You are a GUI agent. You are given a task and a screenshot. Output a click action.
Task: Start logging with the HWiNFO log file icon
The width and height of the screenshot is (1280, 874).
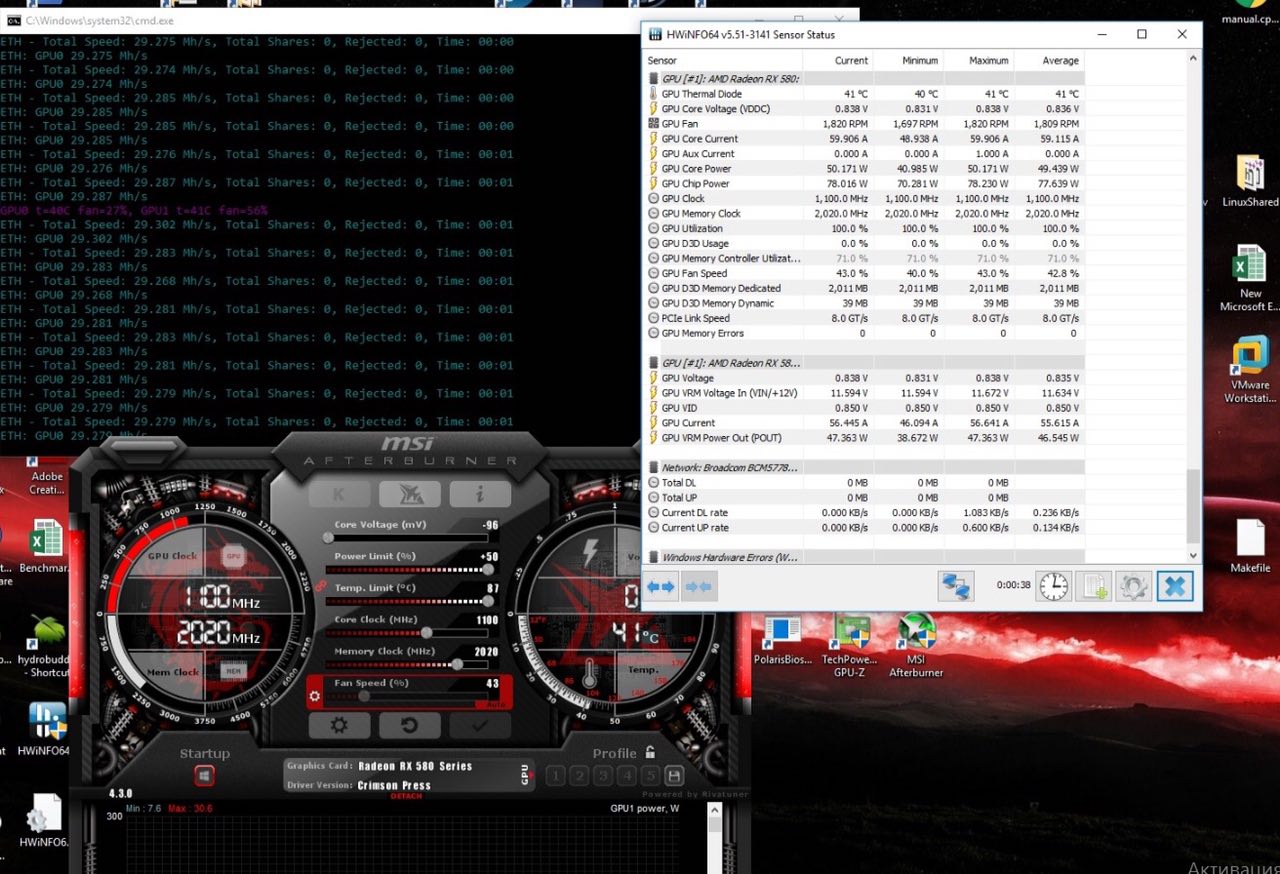1093,586
